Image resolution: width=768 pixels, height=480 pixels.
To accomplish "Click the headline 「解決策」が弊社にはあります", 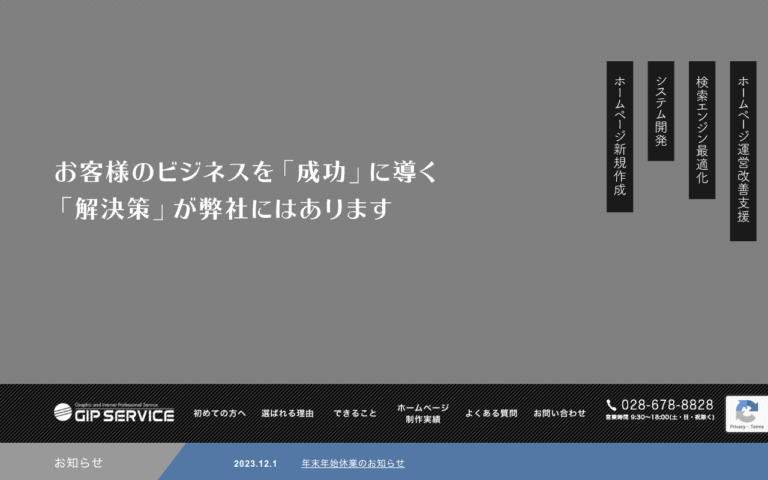I will (223, 210).
